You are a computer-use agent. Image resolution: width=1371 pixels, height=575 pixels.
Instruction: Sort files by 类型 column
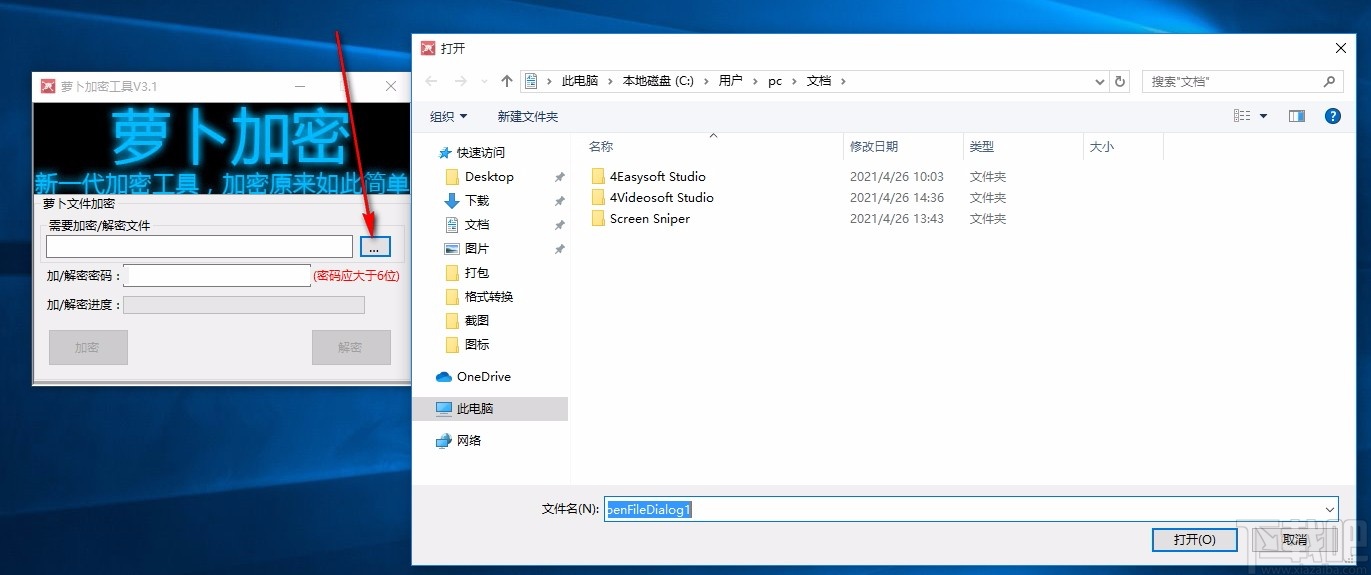(x=1023, y=146)
